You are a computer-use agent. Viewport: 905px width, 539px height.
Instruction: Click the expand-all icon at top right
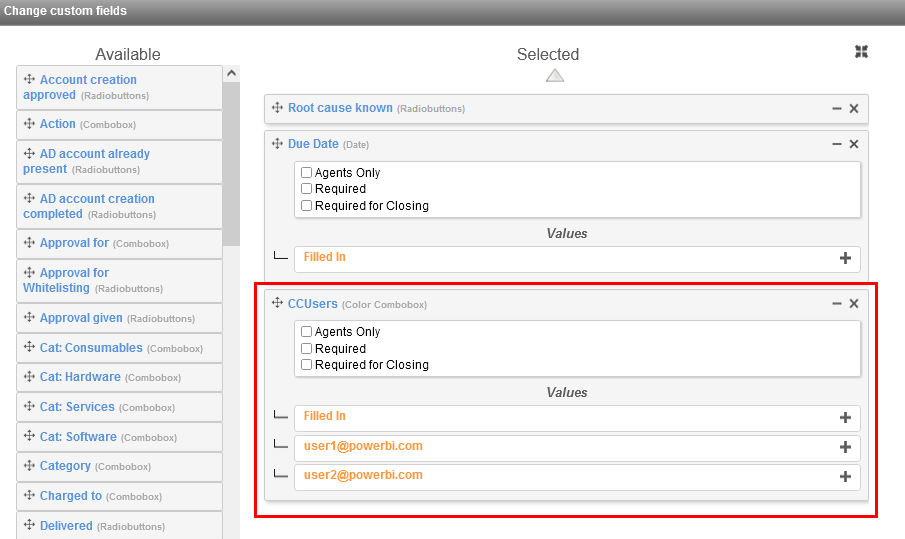861,52
